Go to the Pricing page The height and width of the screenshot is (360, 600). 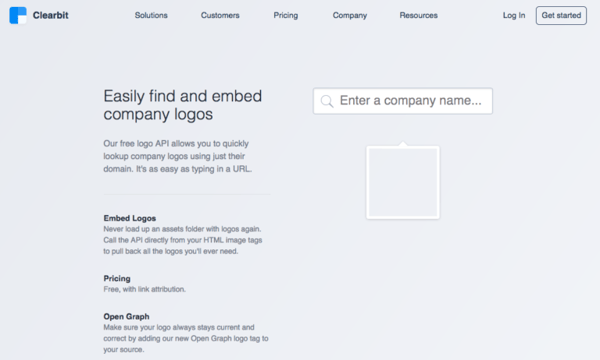[285, 15]
